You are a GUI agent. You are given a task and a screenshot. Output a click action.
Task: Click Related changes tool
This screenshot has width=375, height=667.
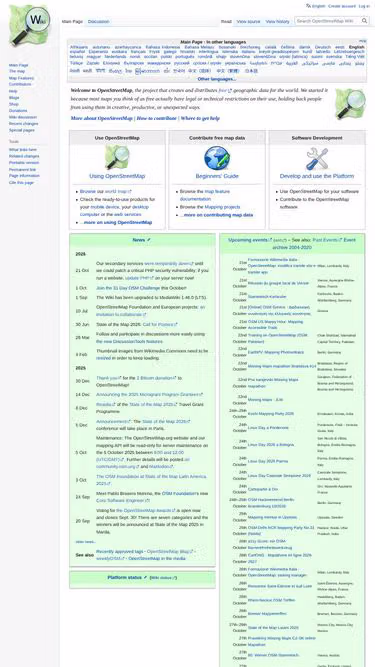(24, 156)
